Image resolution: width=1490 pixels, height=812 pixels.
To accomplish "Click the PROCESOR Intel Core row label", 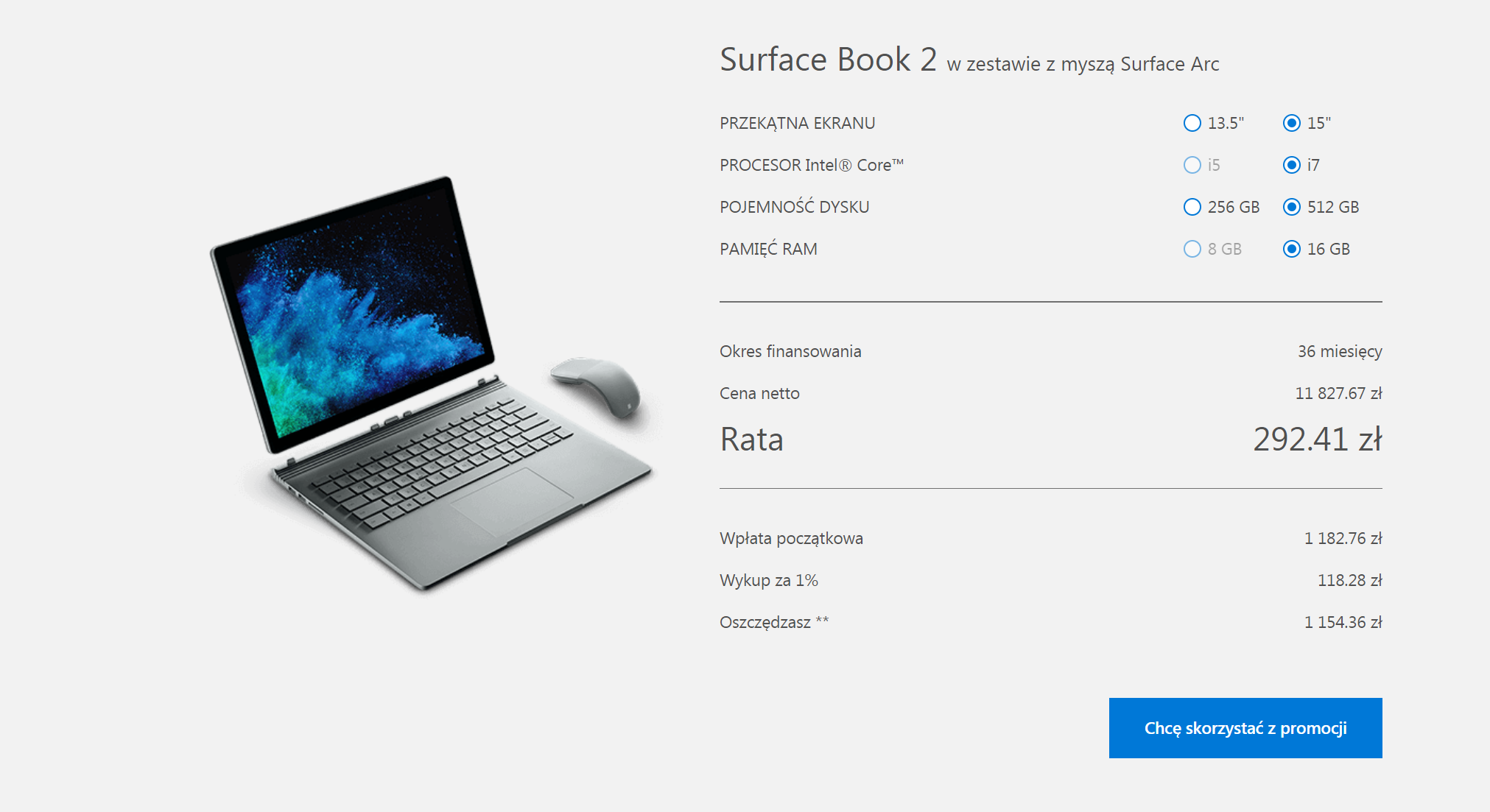I will 812,165.
